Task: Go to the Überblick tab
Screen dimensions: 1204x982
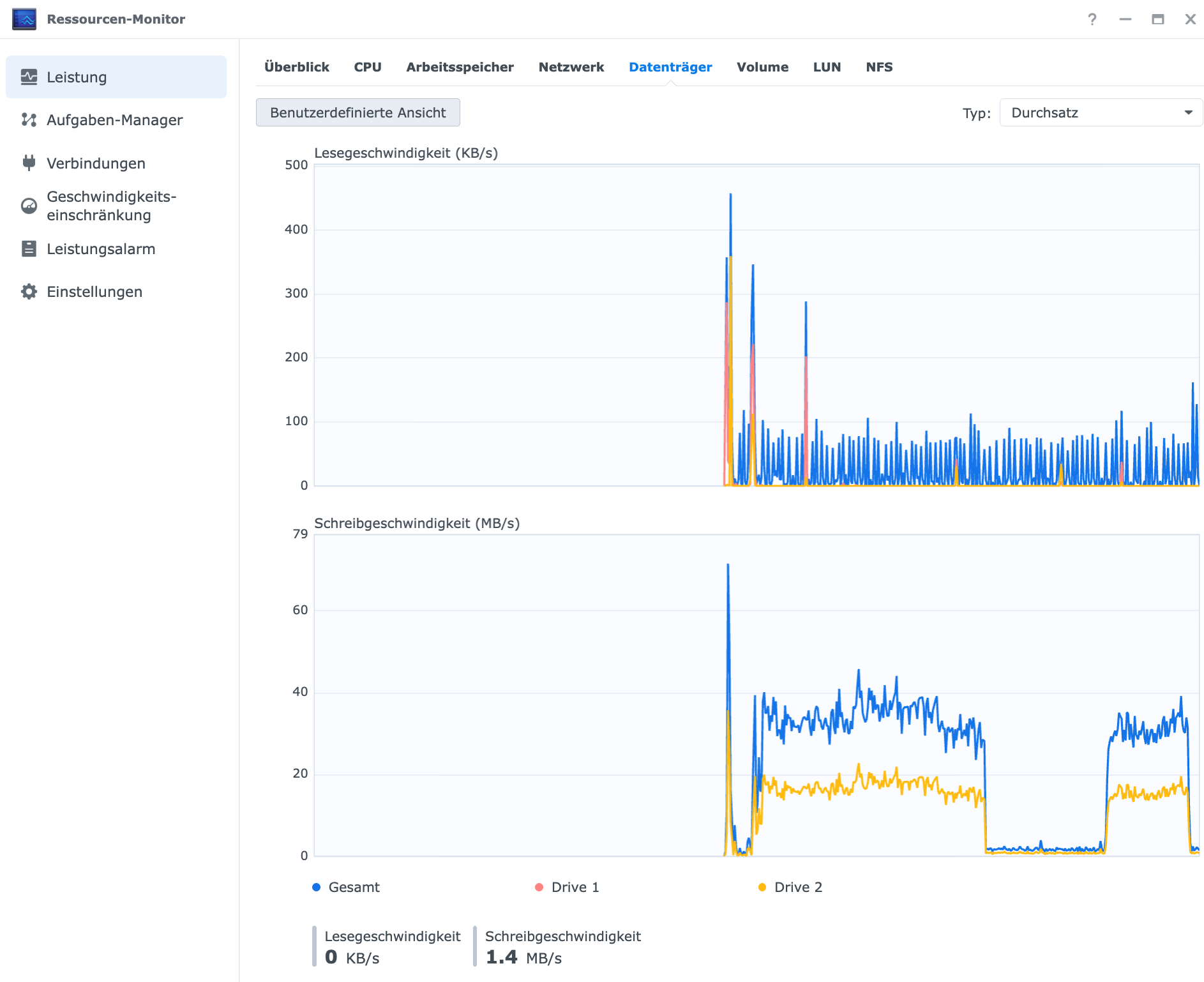Action: (297, 67)
